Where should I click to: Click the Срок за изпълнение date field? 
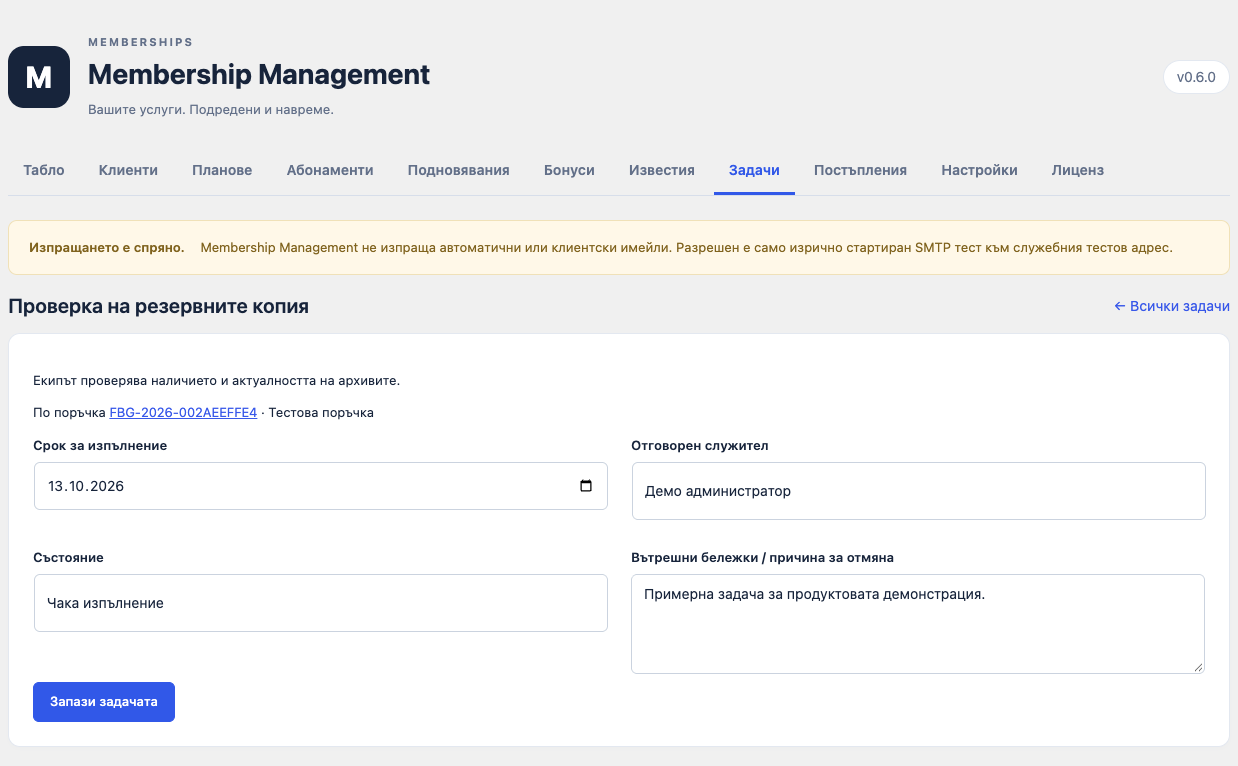[320, 486]
